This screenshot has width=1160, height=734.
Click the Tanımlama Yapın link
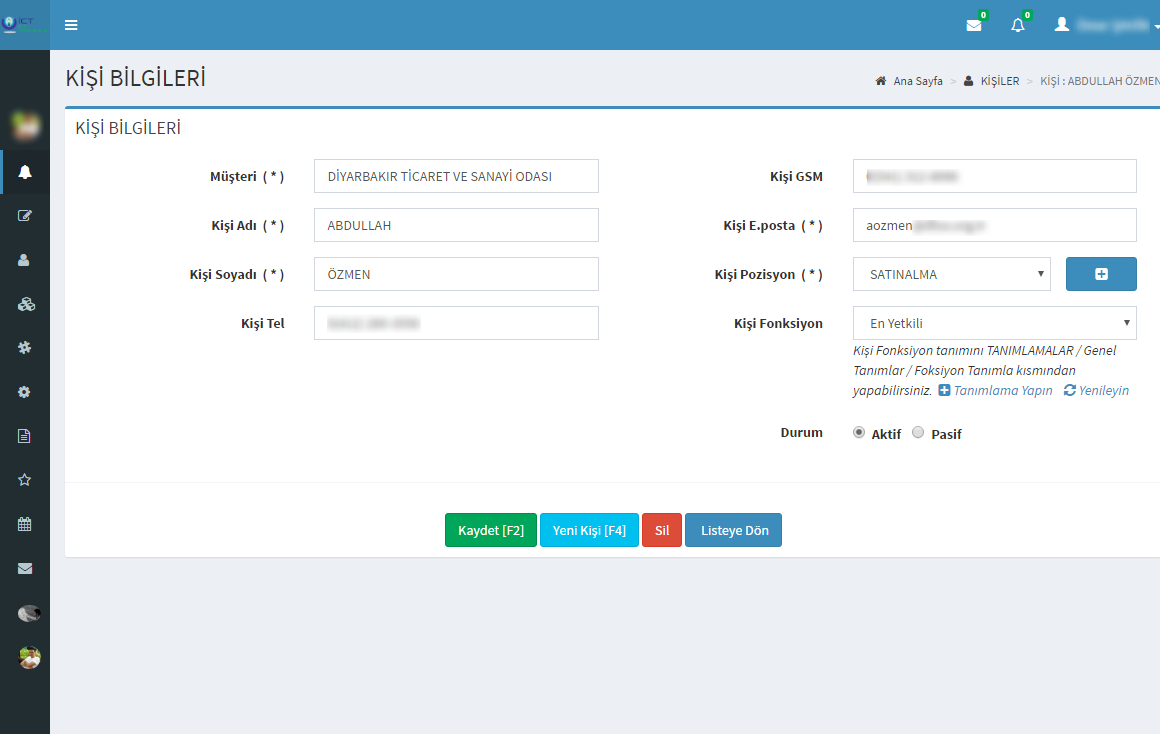[x=1002, y=391]
